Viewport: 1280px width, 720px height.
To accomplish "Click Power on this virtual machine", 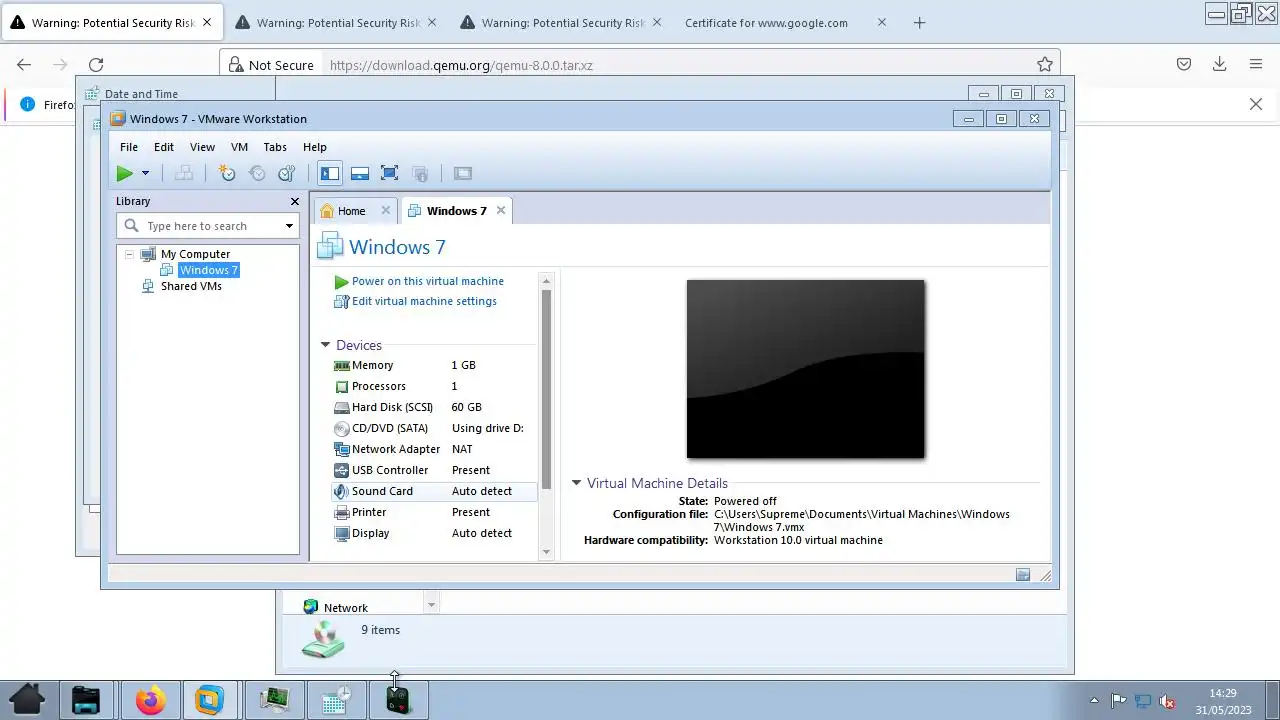I will pyautogui.click(x=427, y=281).
